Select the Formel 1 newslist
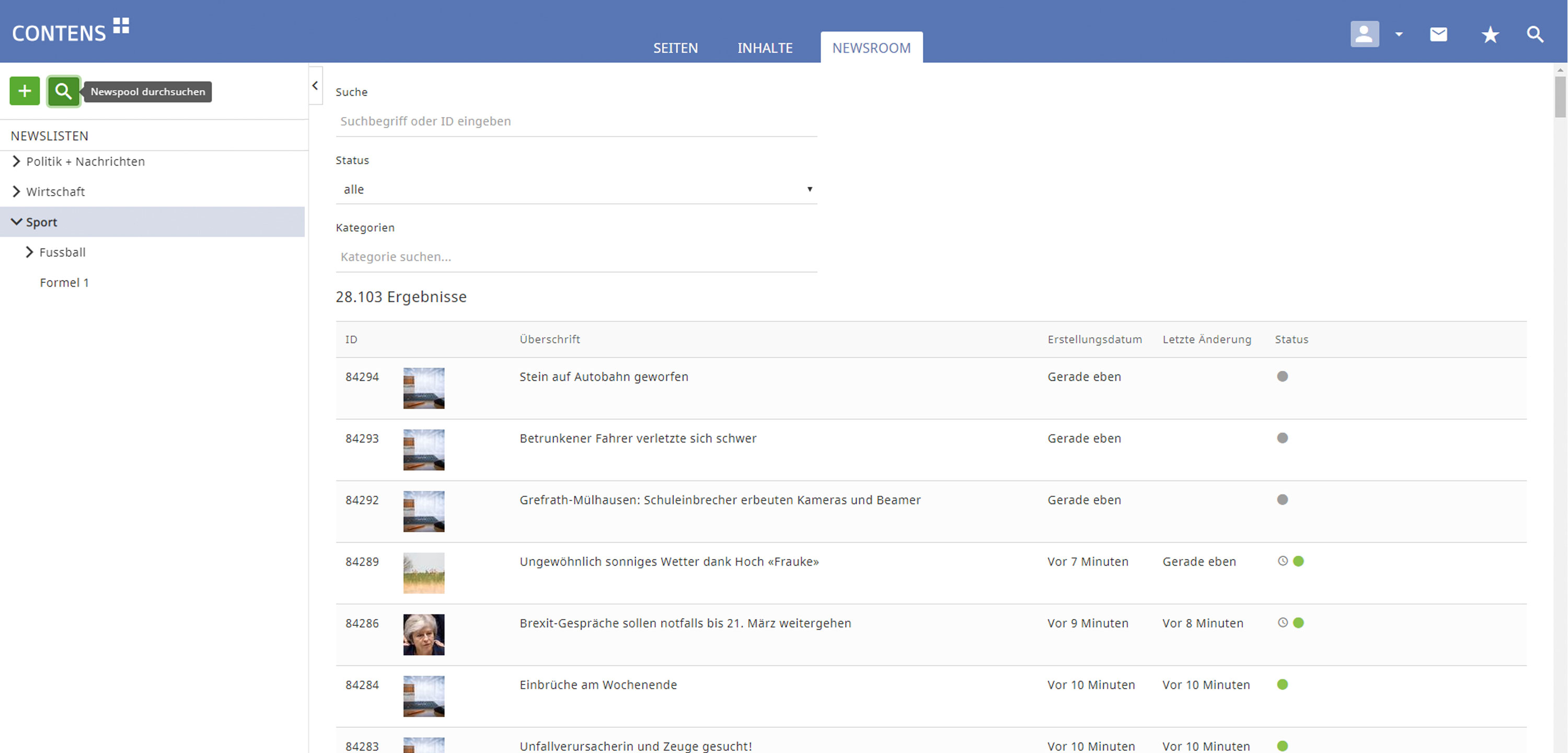This screenshot has height=753, width=1568. (x=64, y=283)
